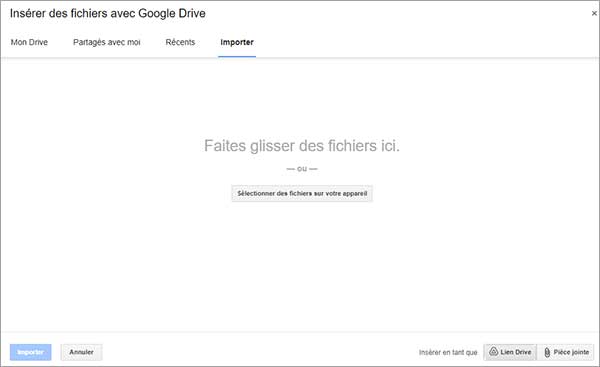Click Sélectionner des fichiers sur votre appareil

click(x=302, y=193)
